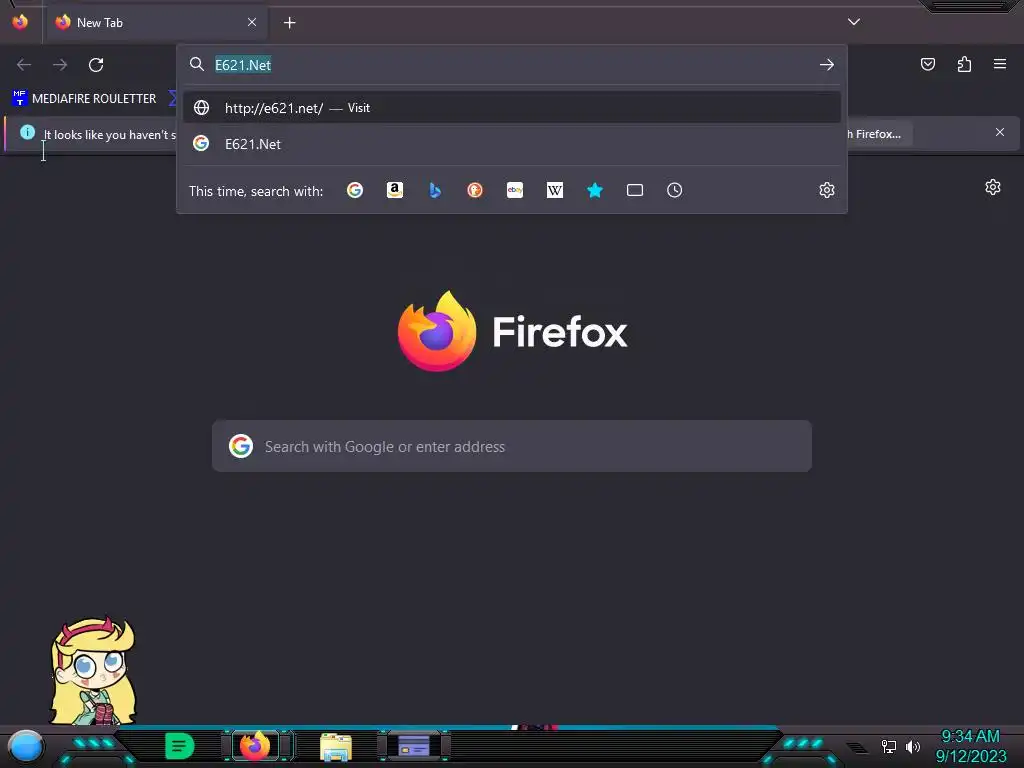Image resolution: width=1024 pixels, height=768 pixels.
Task: Click the Firefox View icon in tab bar
Action: [x=20, y=22]
